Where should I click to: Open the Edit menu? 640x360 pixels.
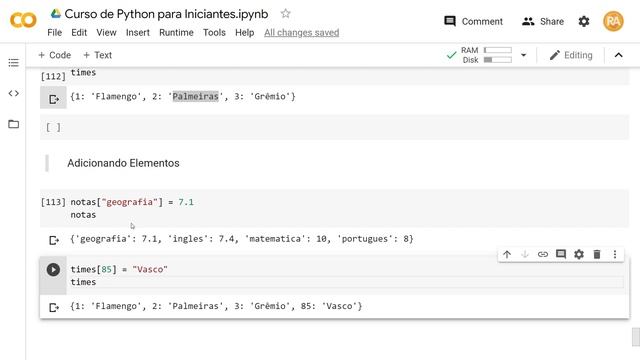[x=79, y=33]
